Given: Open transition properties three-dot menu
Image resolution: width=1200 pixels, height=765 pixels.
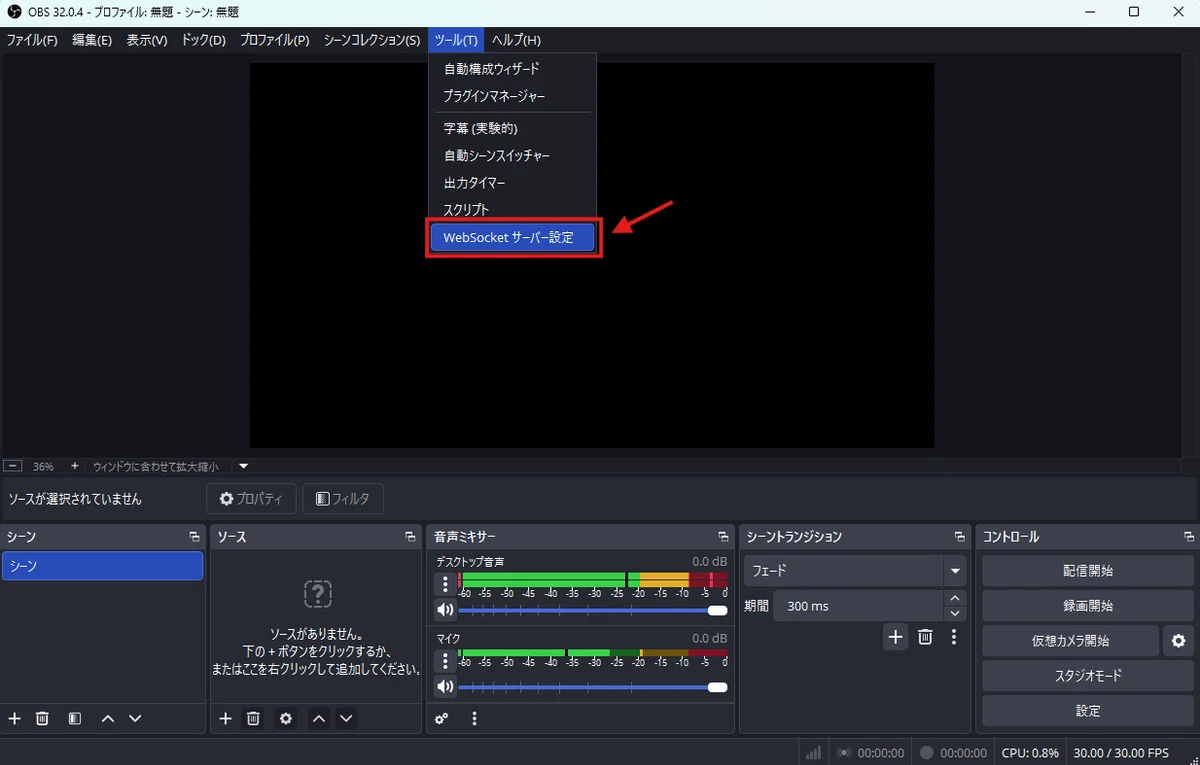Looking at the screenshot, I should tap(954, 636).
